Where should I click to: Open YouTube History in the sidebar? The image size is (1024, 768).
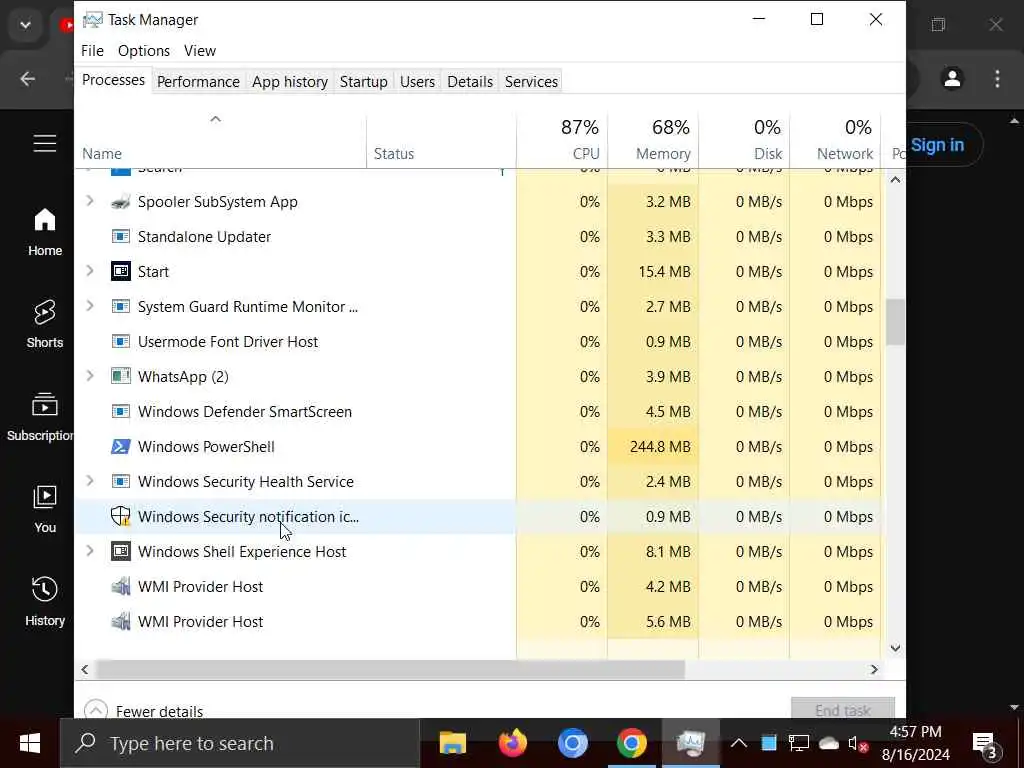[x=45, y=601]
